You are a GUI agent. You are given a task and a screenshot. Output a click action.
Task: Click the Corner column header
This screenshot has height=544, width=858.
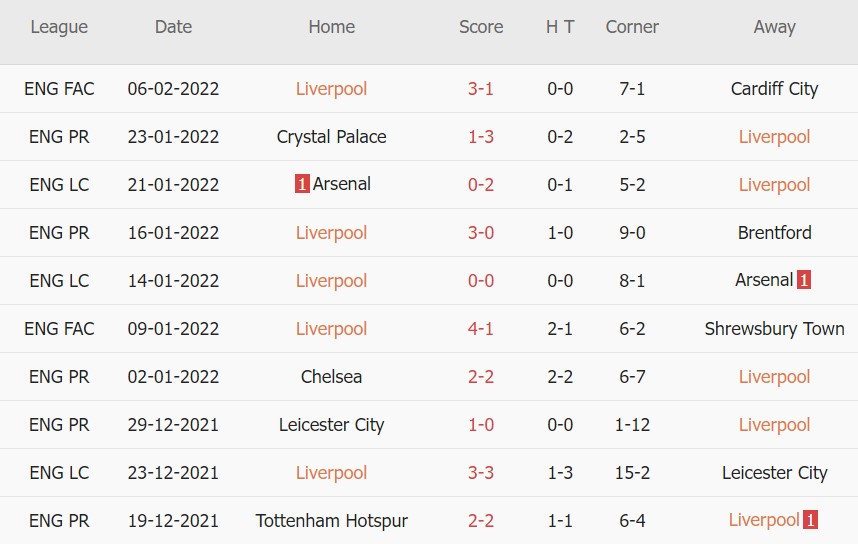click(632, 27)
